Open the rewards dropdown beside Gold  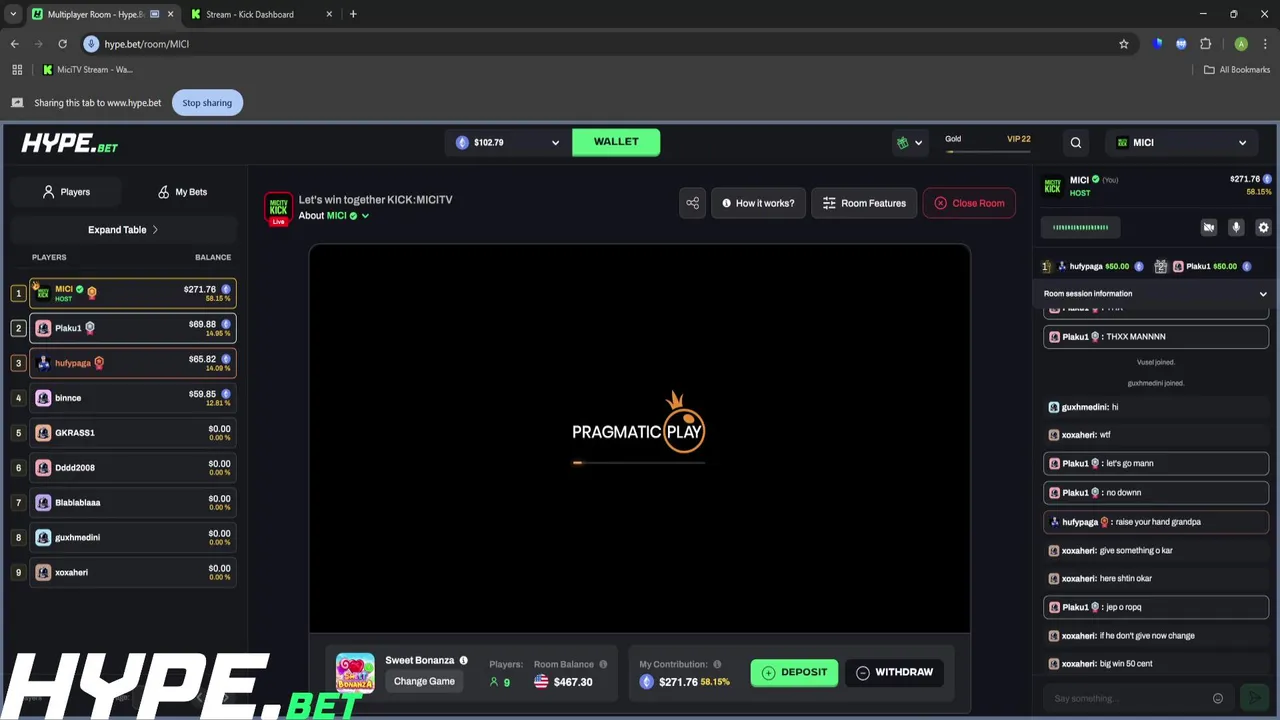pos(909,143)
